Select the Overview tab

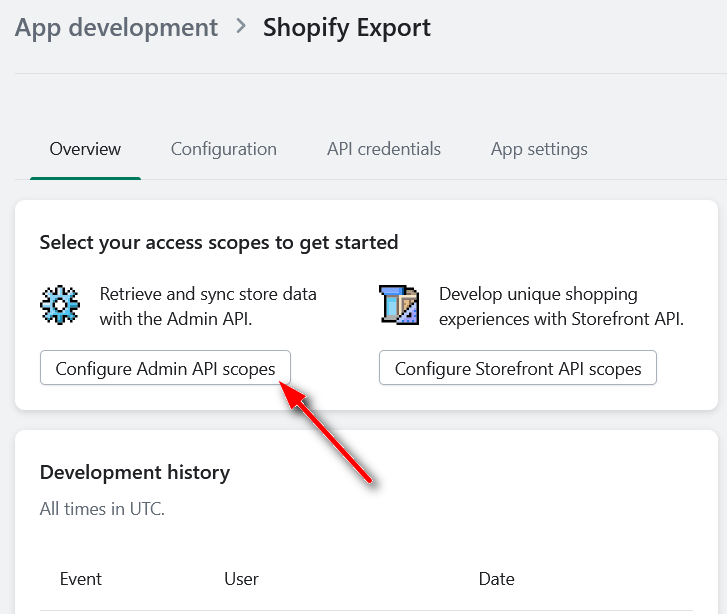[85, 149]
